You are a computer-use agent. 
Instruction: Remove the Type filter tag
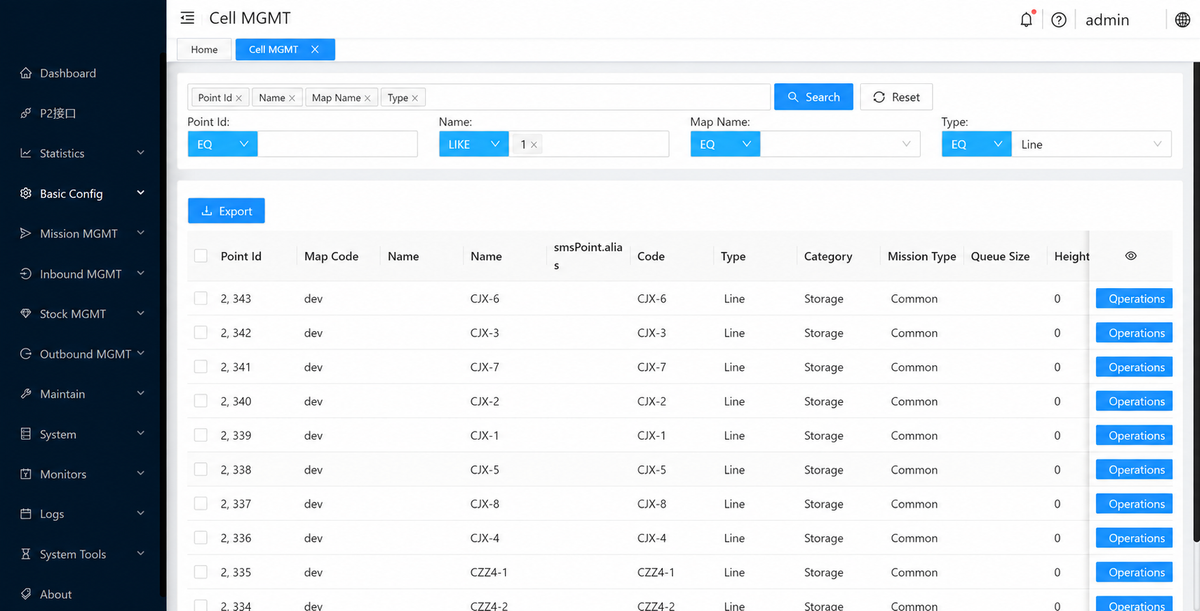pyautogui.click(x=415, y=98)
